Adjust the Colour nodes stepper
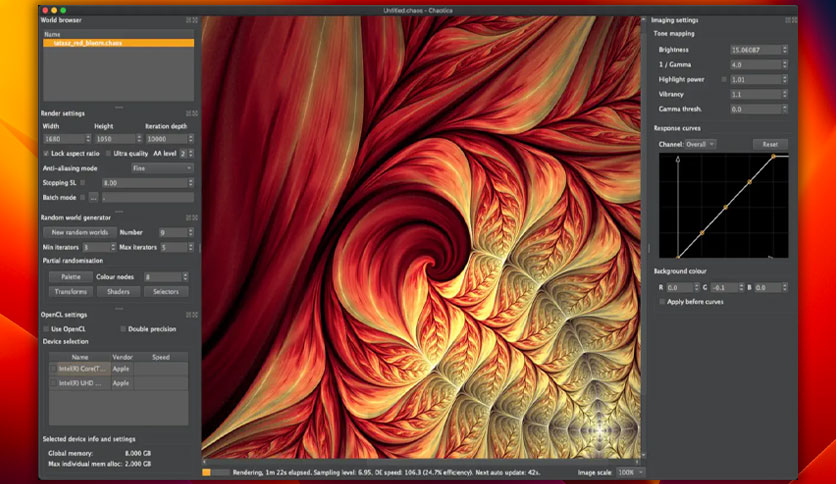 (185, 277)
